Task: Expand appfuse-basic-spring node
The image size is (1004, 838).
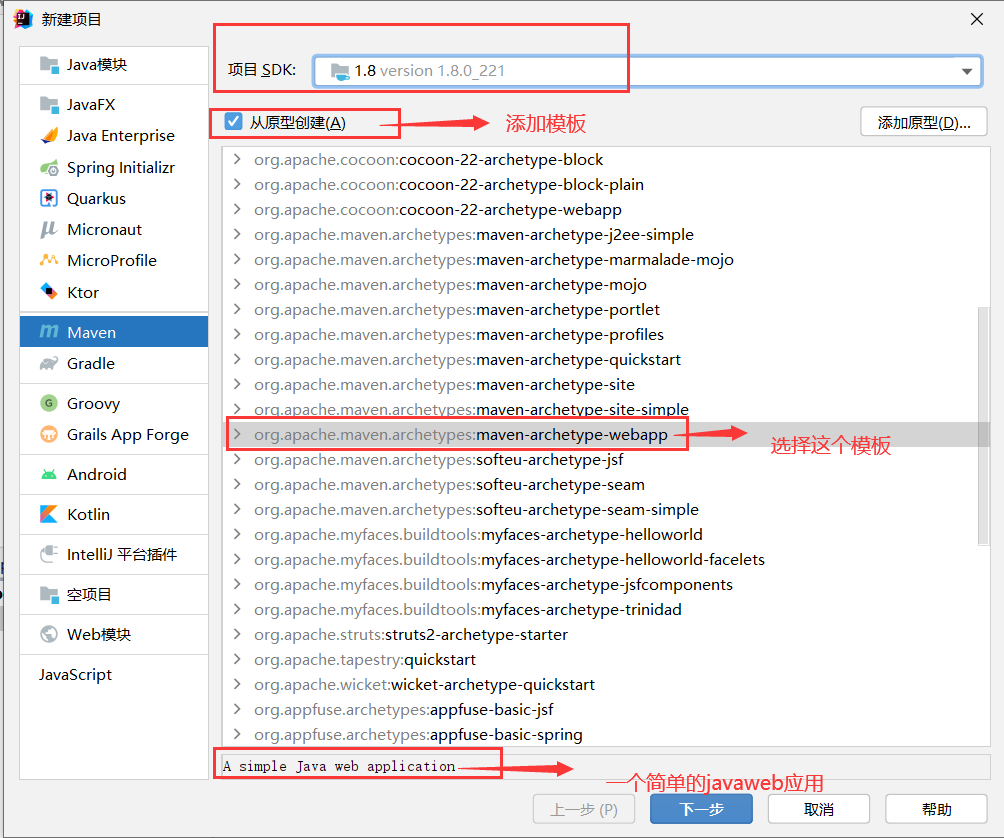Action: point(238,734)
